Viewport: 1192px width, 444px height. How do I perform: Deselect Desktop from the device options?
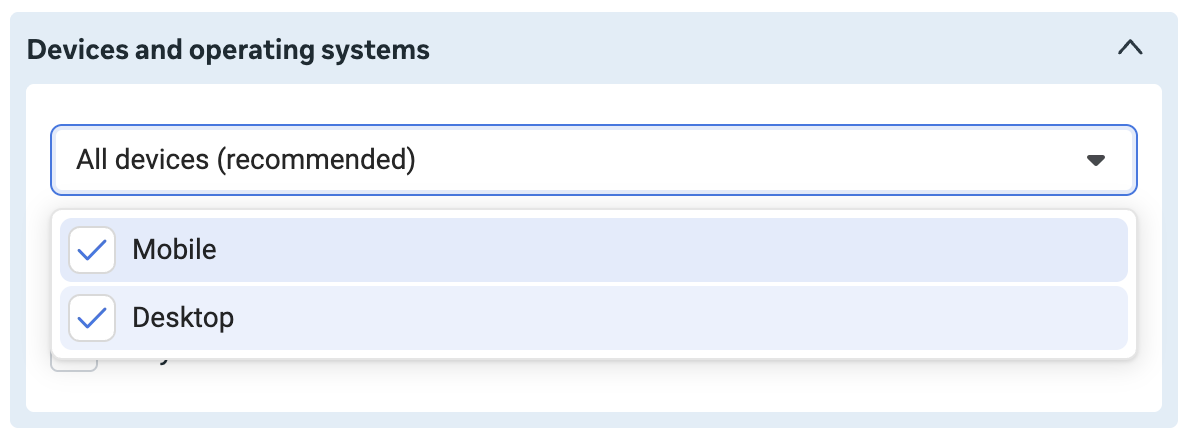tap(92, 318)
